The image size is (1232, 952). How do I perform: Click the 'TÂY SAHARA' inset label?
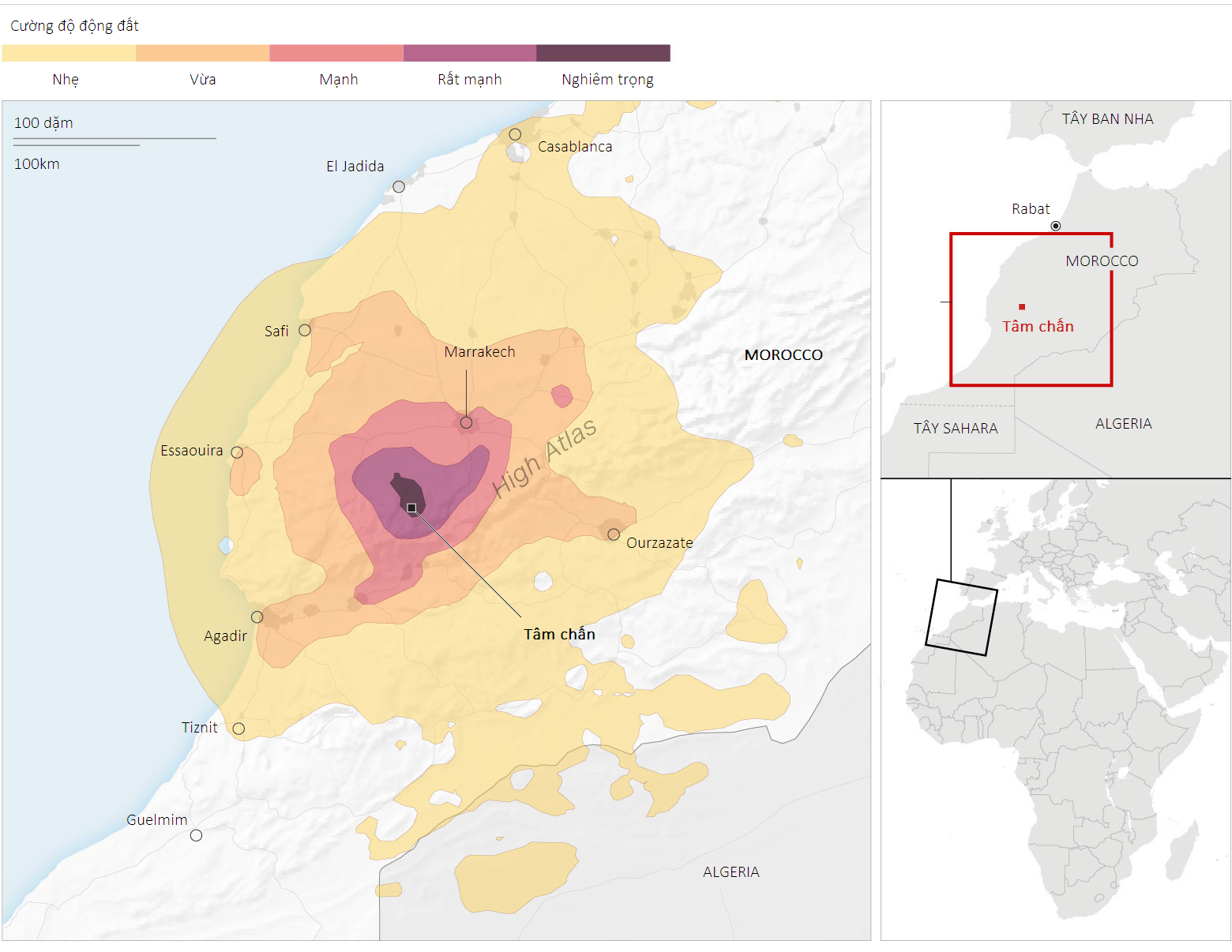[956, 429]
